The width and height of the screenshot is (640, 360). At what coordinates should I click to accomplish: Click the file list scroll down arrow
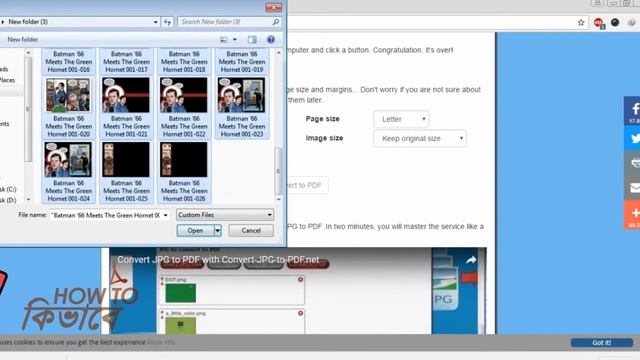point(278,199)
